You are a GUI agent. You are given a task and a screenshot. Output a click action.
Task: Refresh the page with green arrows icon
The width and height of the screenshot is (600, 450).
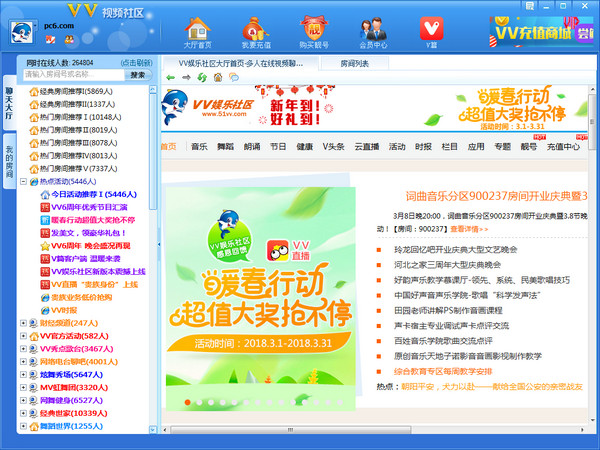click(x=202, y=78)
